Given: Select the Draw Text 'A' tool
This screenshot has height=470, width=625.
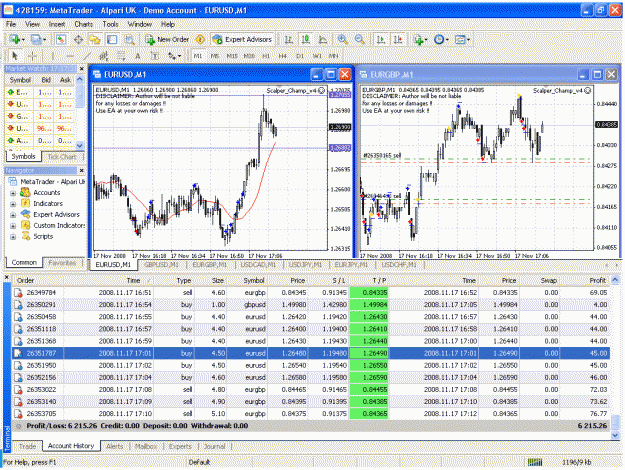Looking at the screenshot, I should pos(138,56).
